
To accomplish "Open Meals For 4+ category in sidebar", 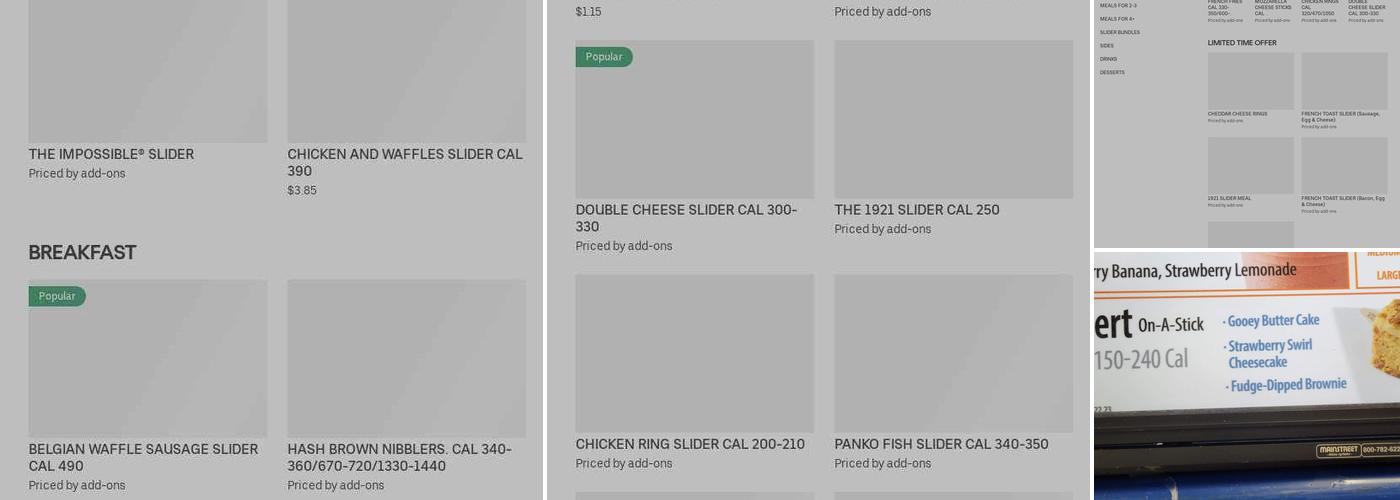I will pos(1117,19).
